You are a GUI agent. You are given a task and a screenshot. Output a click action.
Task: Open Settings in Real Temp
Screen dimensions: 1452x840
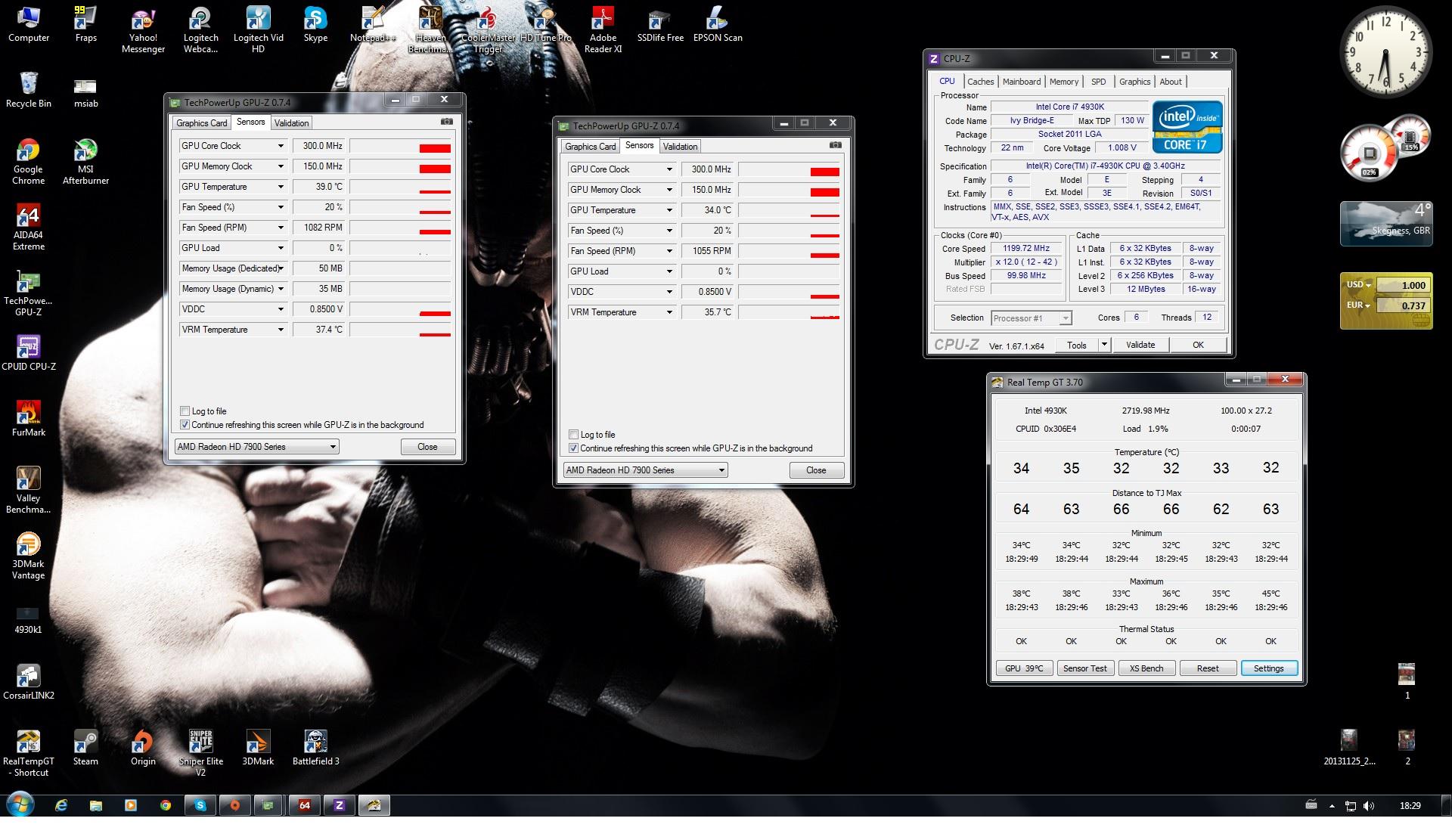(1269, 668)
